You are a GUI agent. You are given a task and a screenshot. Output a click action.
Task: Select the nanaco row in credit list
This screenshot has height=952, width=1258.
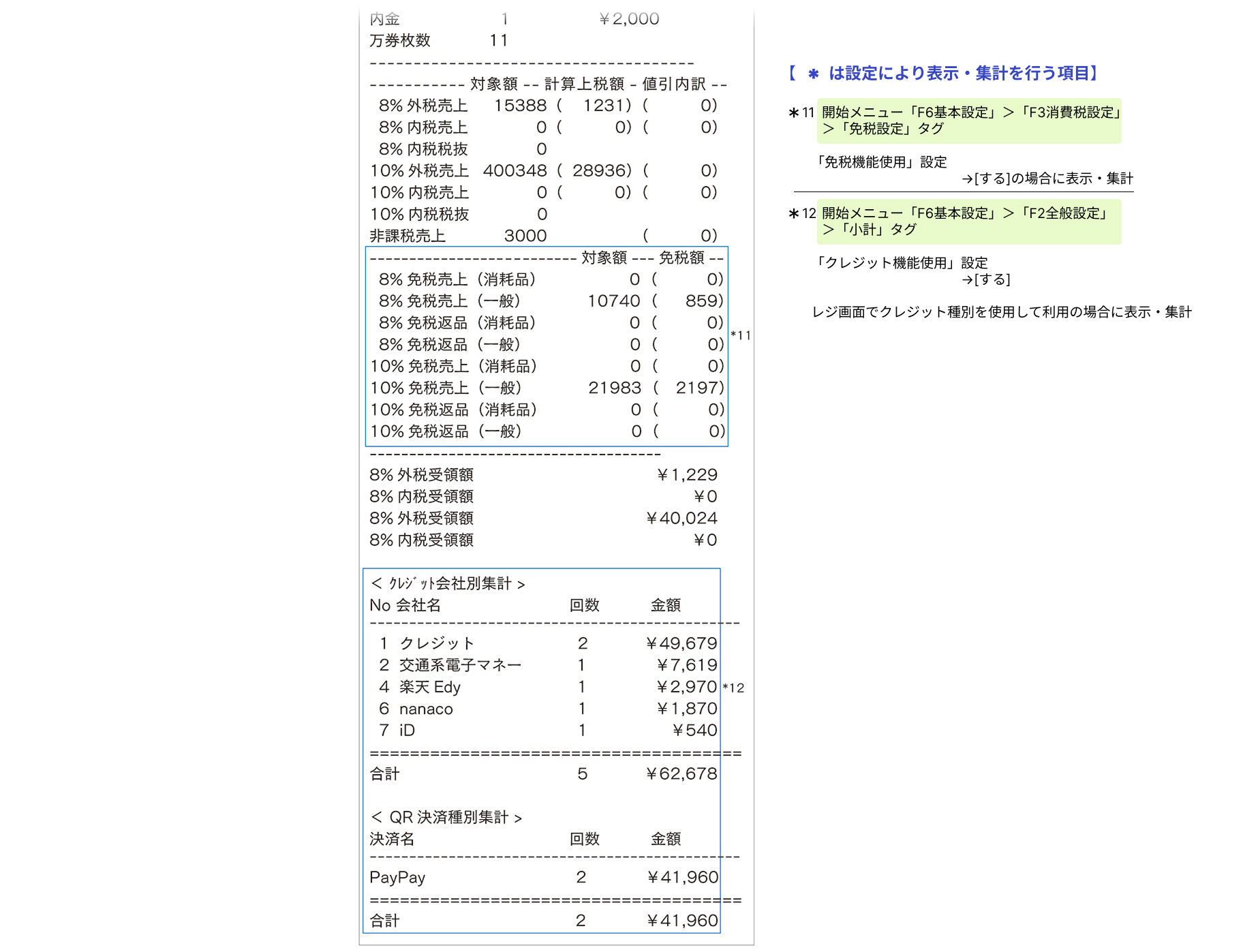click(543, 709)
